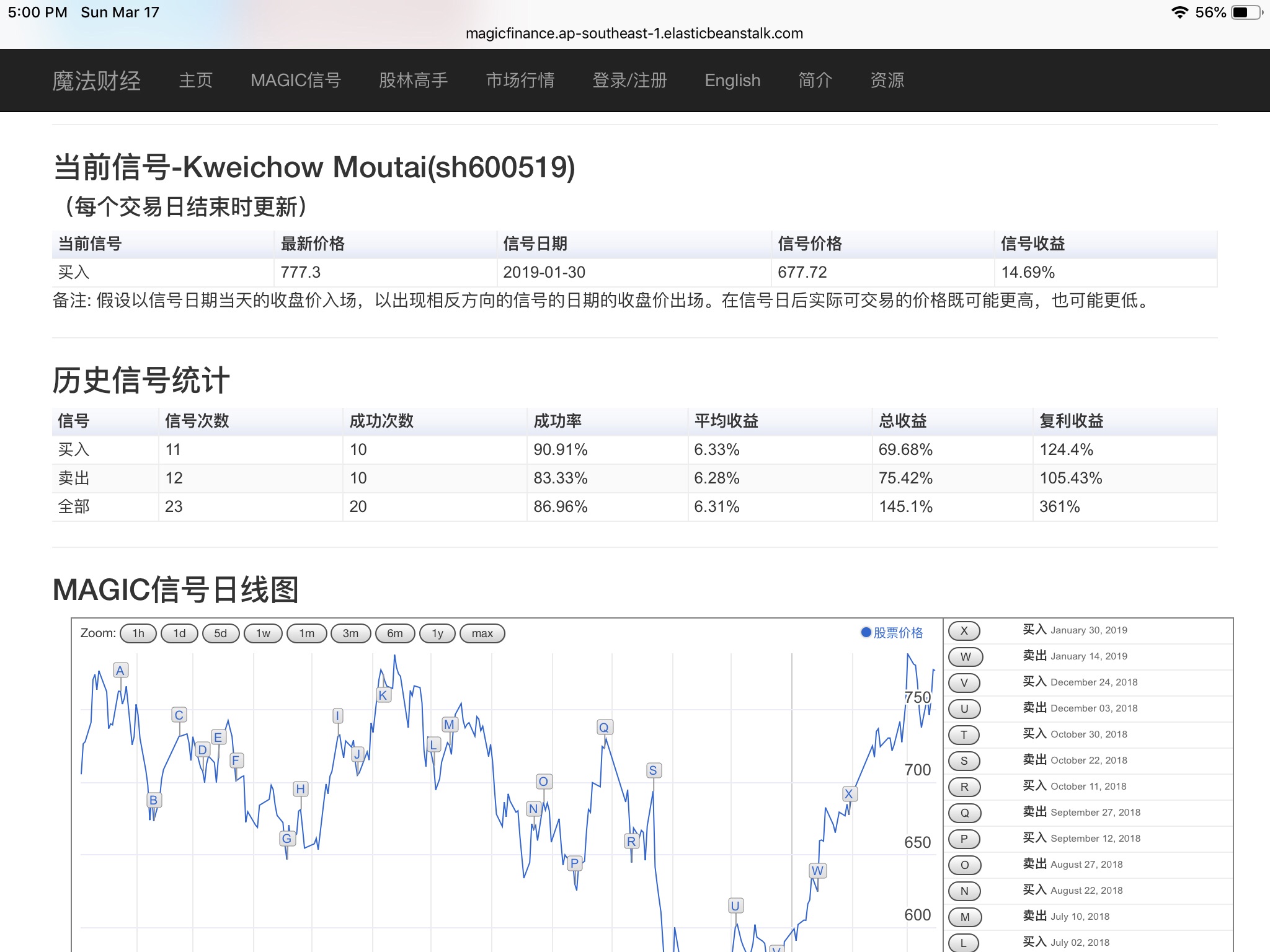
Task: Set chart zoom to 1y
Action: pyautogui.click(x=438, y=633)
